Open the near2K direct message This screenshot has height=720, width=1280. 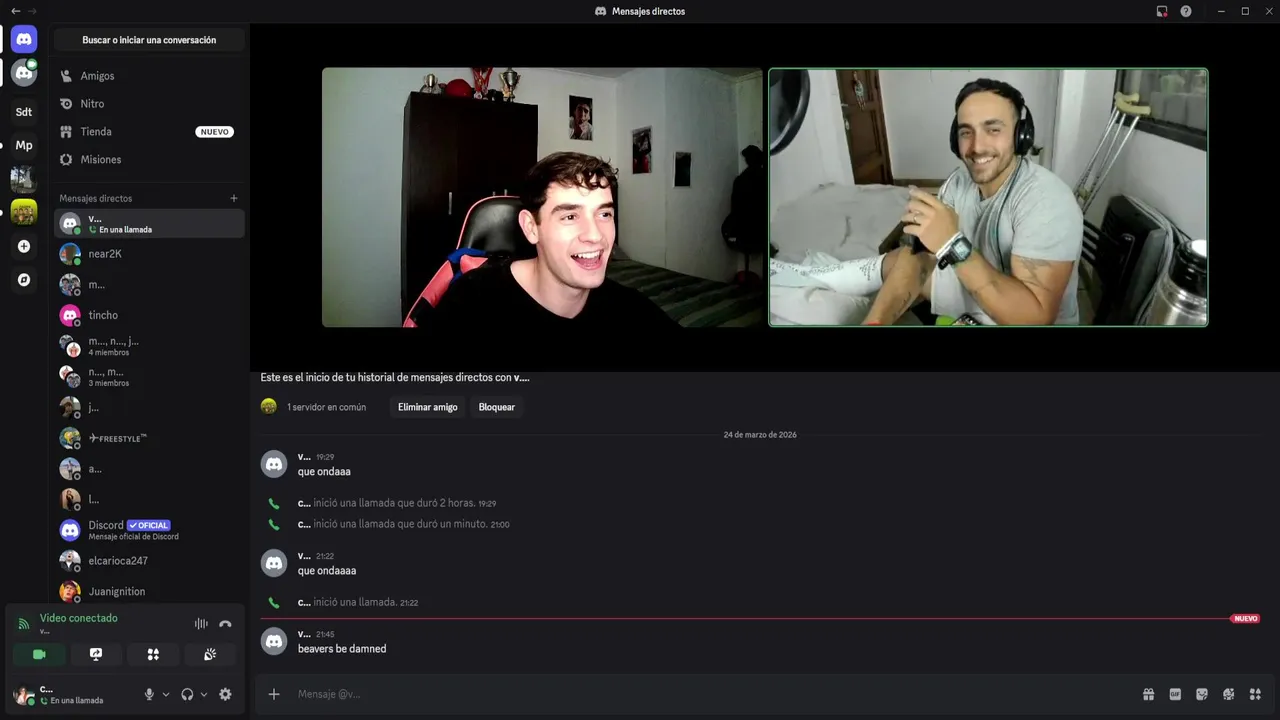click(x=149, y=254)
